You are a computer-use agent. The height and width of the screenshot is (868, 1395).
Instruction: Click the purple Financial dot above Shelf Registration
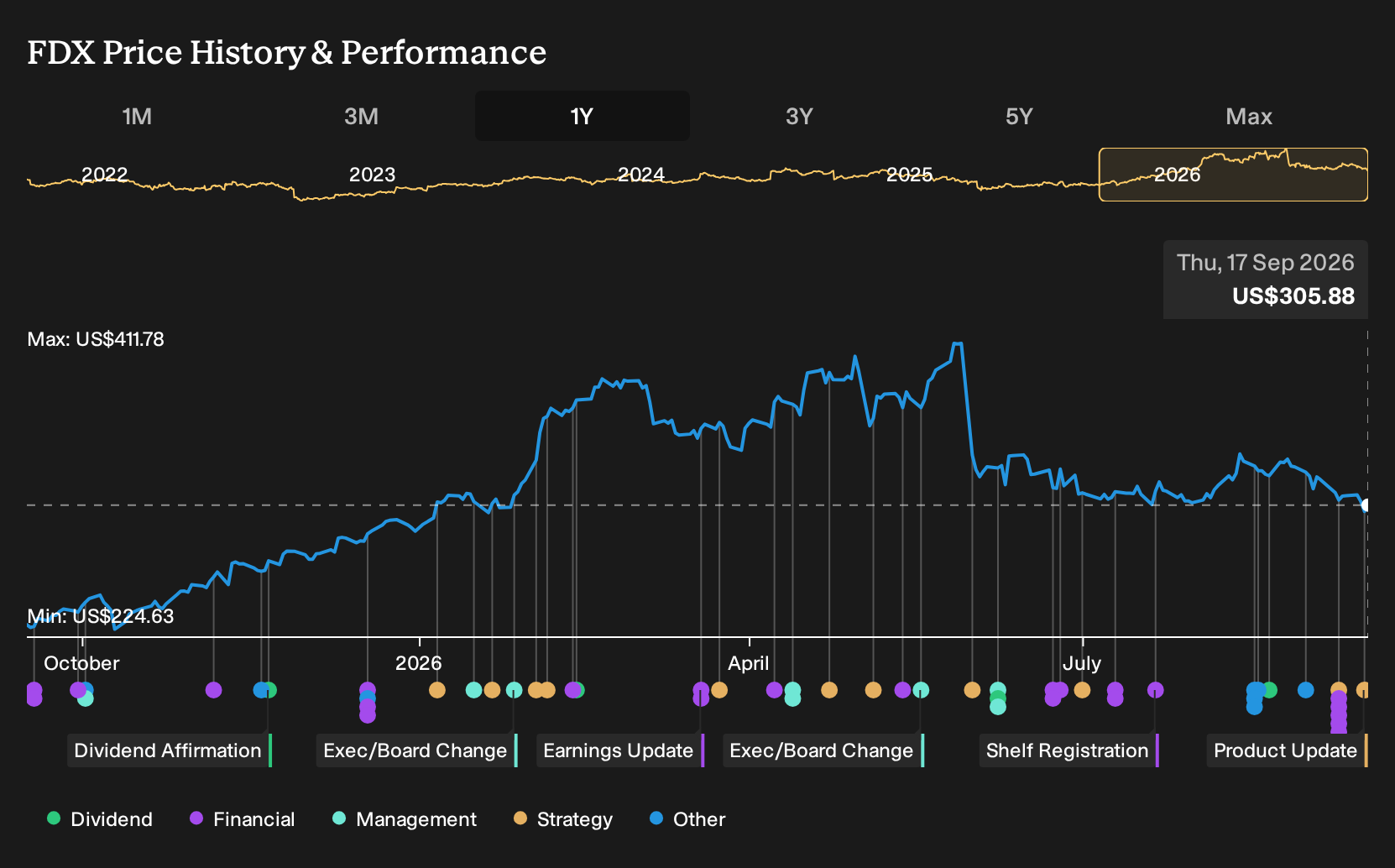tap(1155, 690)
